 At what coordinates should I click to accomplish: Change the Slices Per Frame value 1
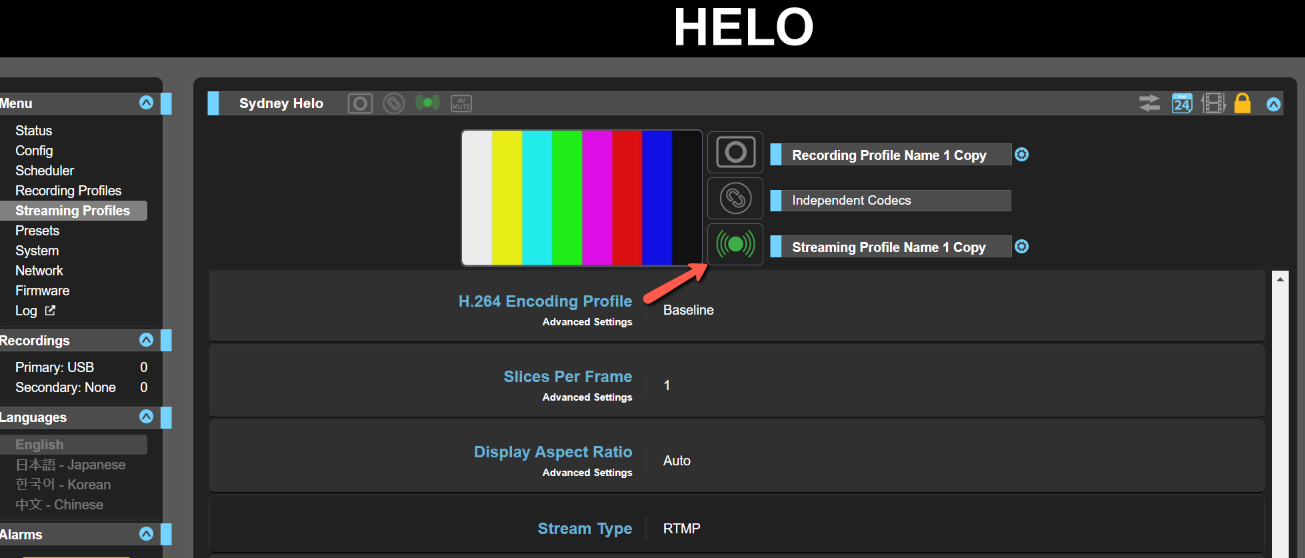tap(667, 385)
